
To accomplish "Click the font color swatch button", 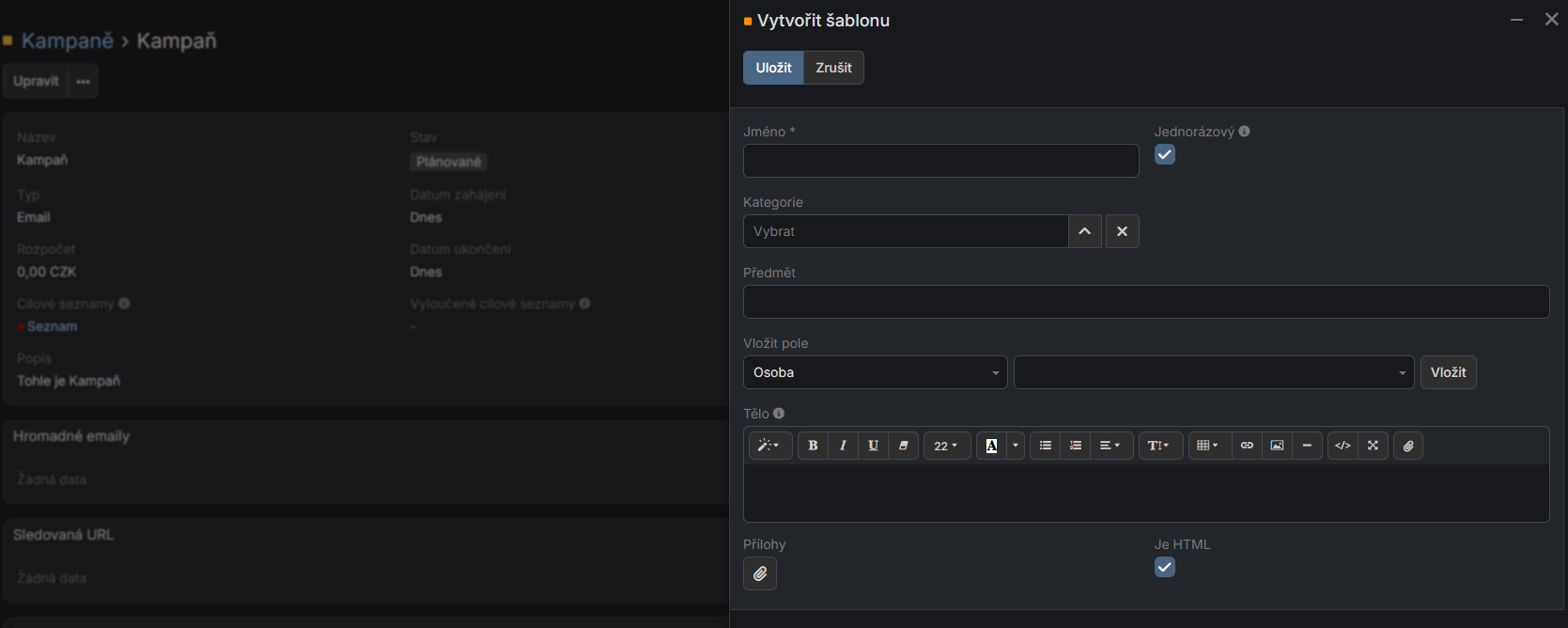I will 991,446.
